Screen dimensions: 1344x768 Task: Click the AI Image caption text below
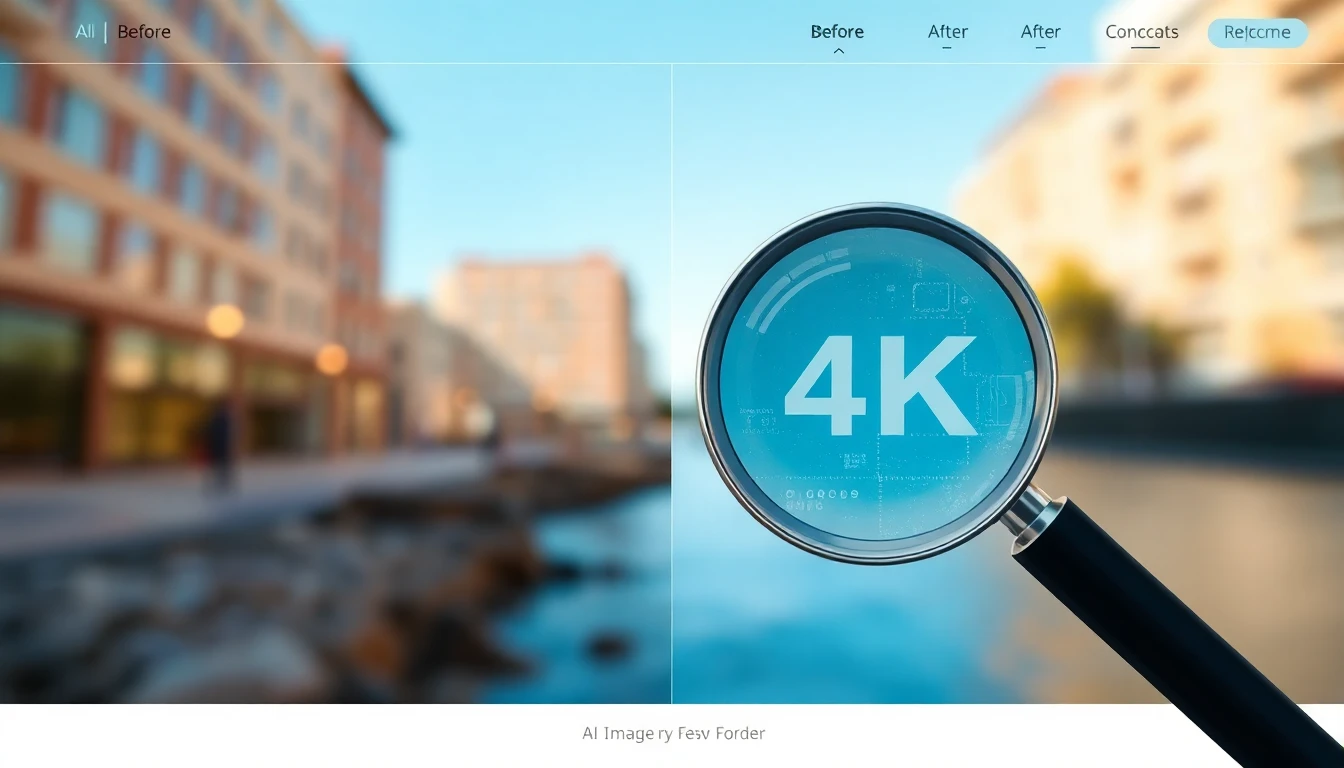pyautogui.click(x=673, y=734)
